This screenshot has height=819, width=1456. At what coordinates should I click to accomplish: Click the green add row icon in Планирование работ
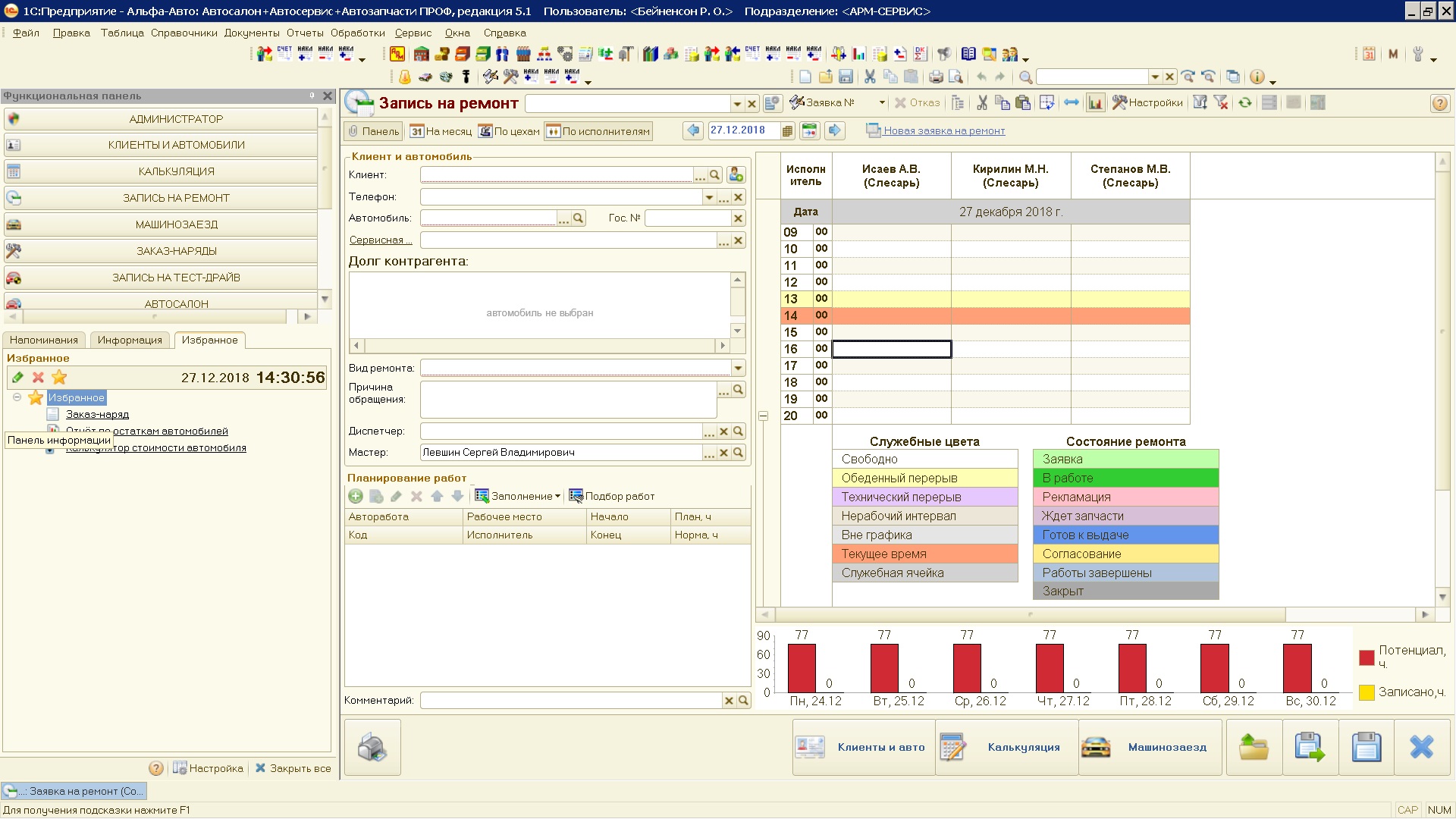click(x=356, y=496)
